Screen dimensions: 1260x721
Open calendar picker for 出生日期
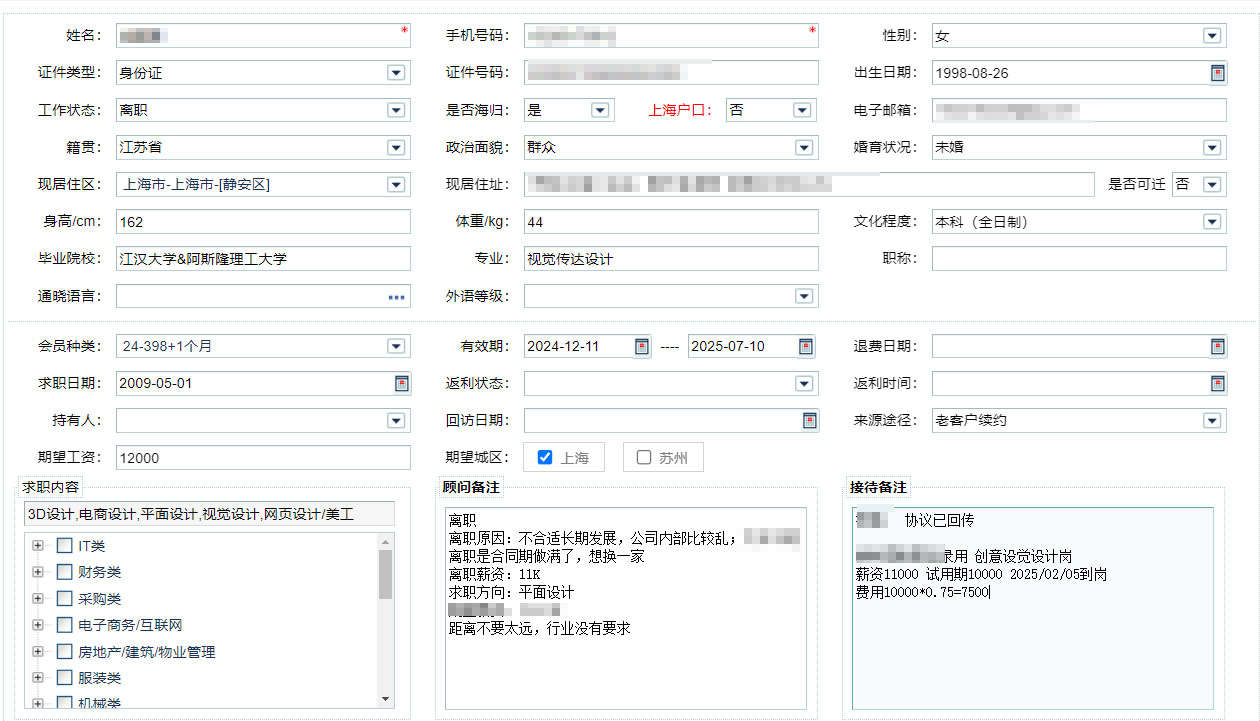[1217, 73]
